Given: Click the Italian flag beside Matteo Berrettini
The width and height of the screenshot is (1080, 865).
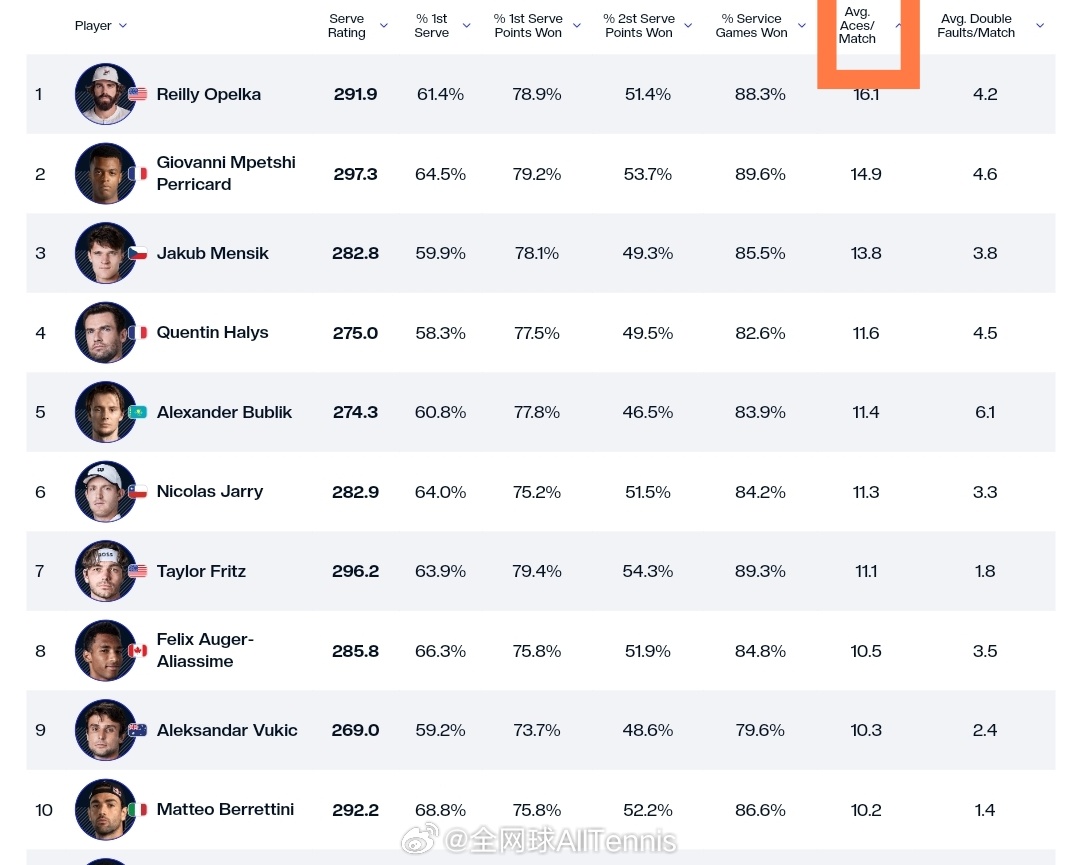Looking at the screenshot, I should coord(138,810).
